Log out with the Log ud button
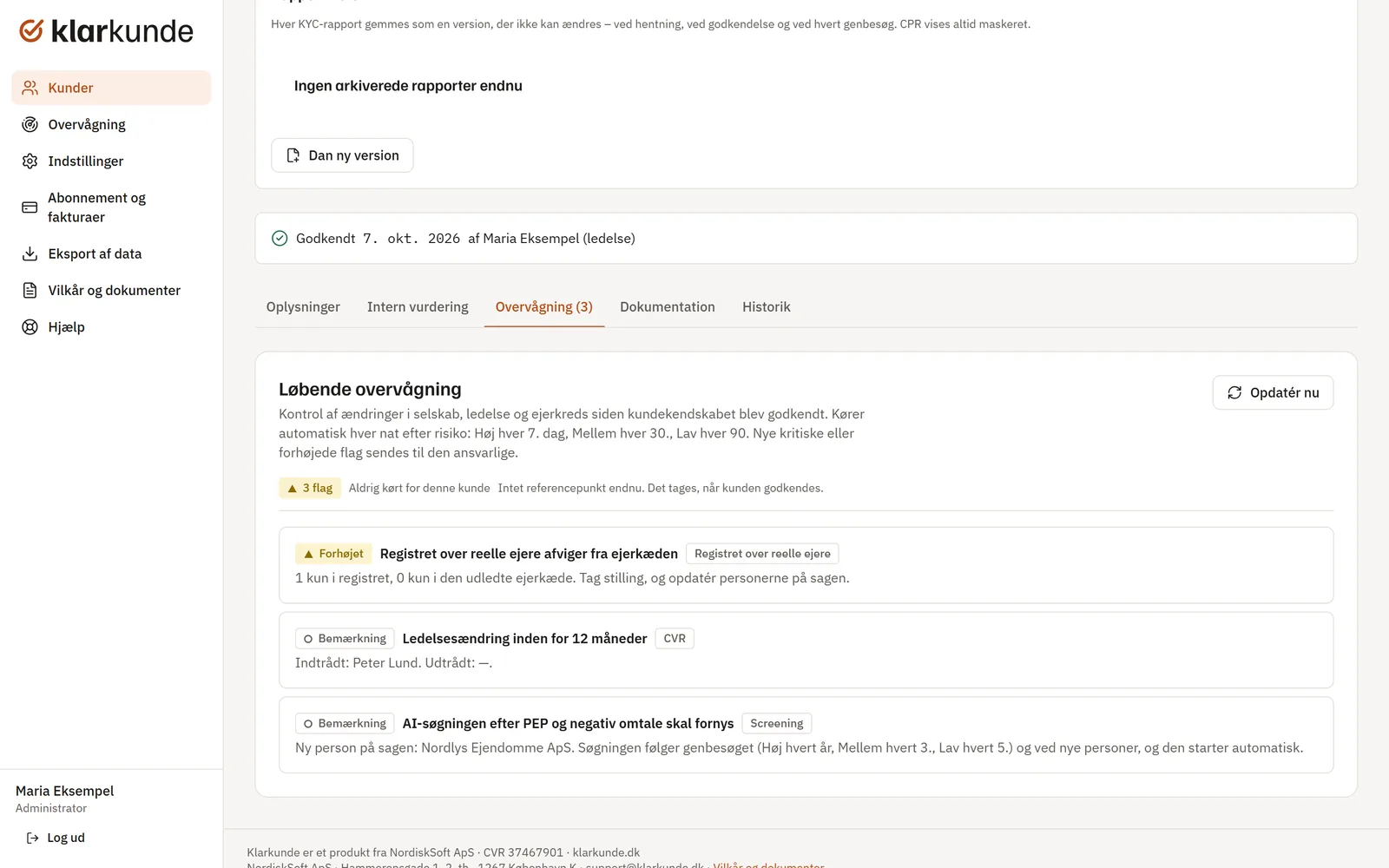Image resolution: width=1389 pixels, height=868 pixels. (56, 838)
